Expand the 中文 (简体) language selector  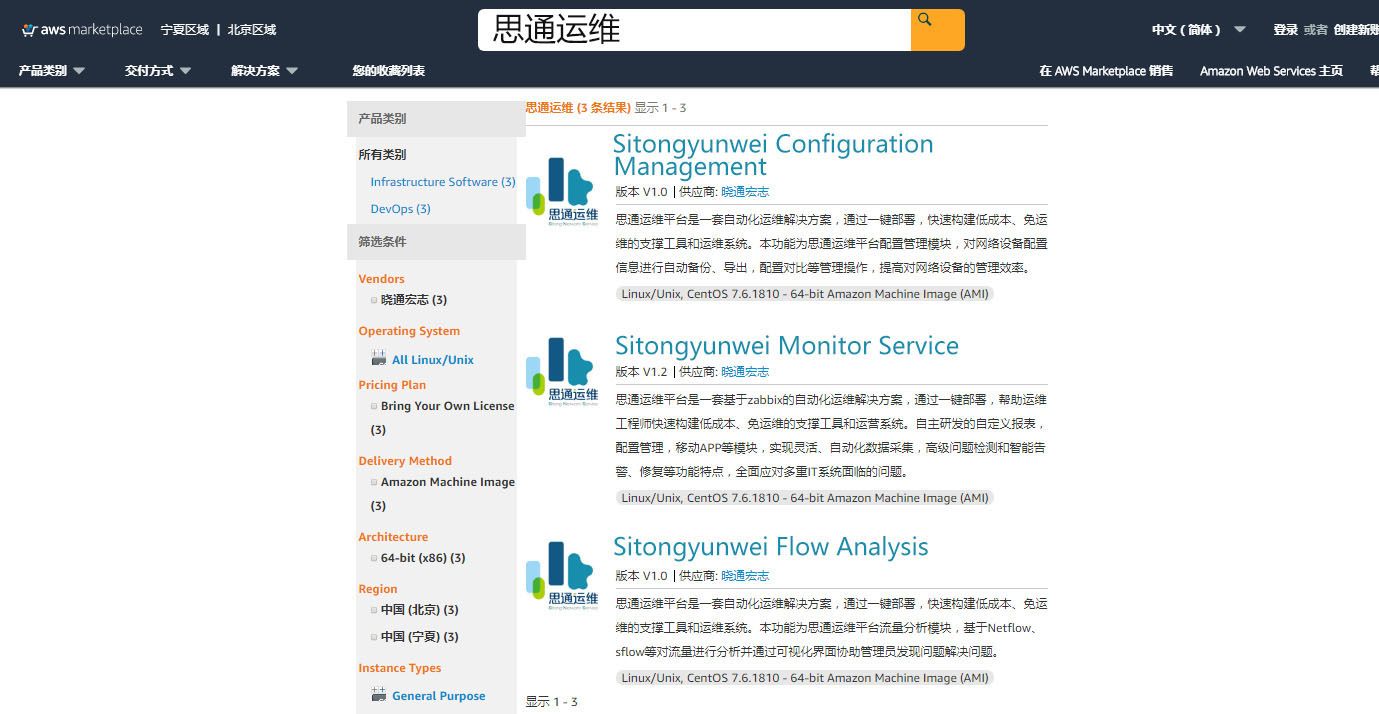[x=1198, y=30]
